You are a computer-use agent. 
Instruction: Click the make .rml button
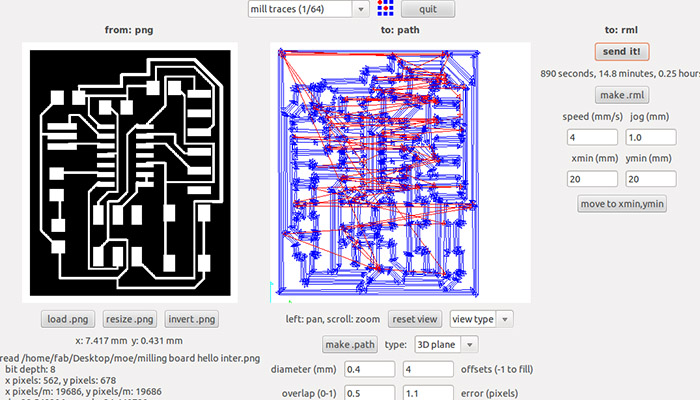[x=621, y=95]
